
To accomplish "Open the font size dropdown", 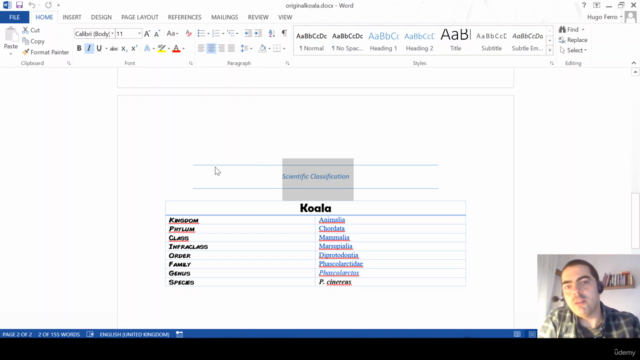I will [x=139, y=34].
